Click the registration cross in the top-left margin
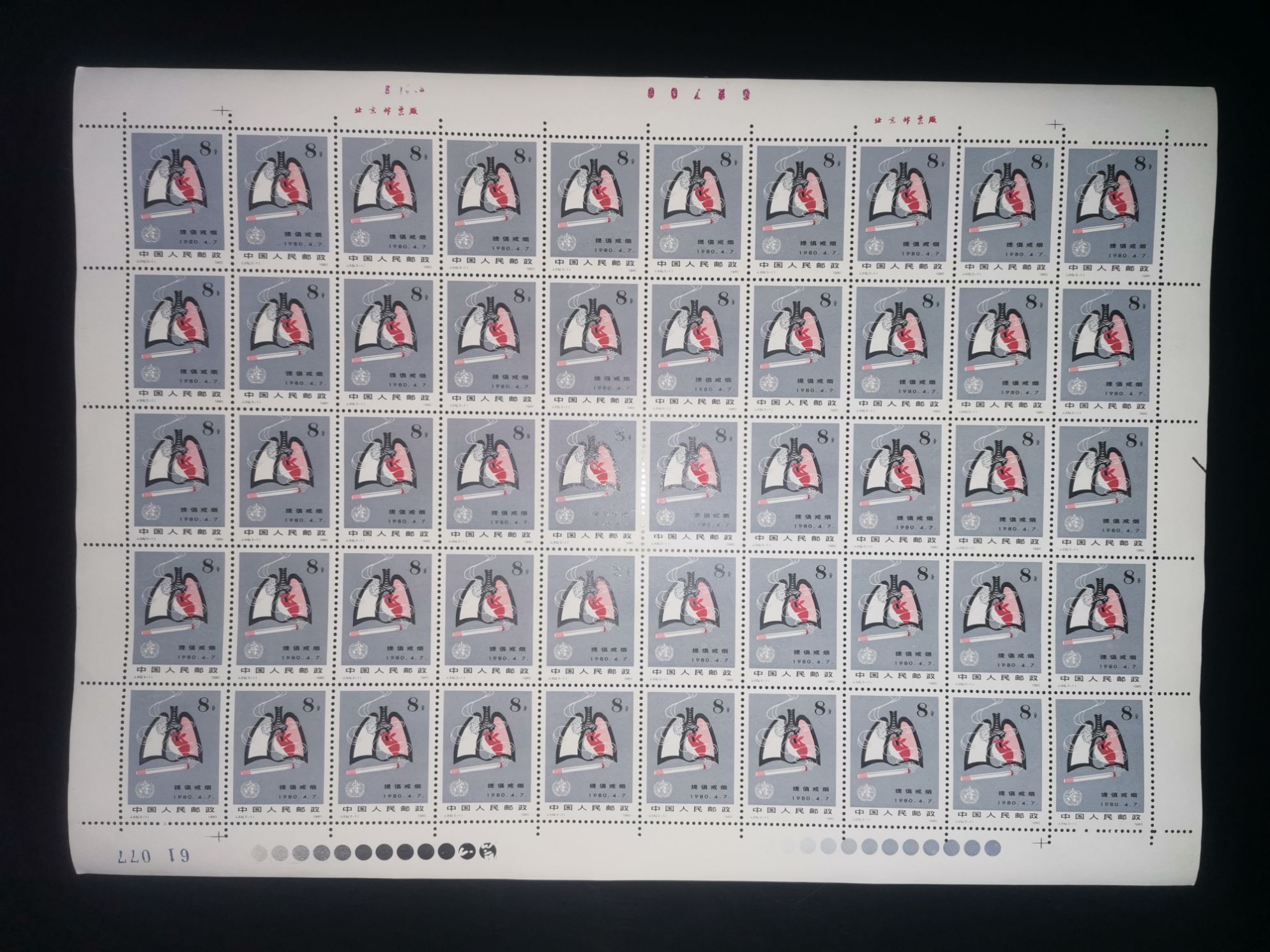The image size is (1270, 952). (222, 111)
